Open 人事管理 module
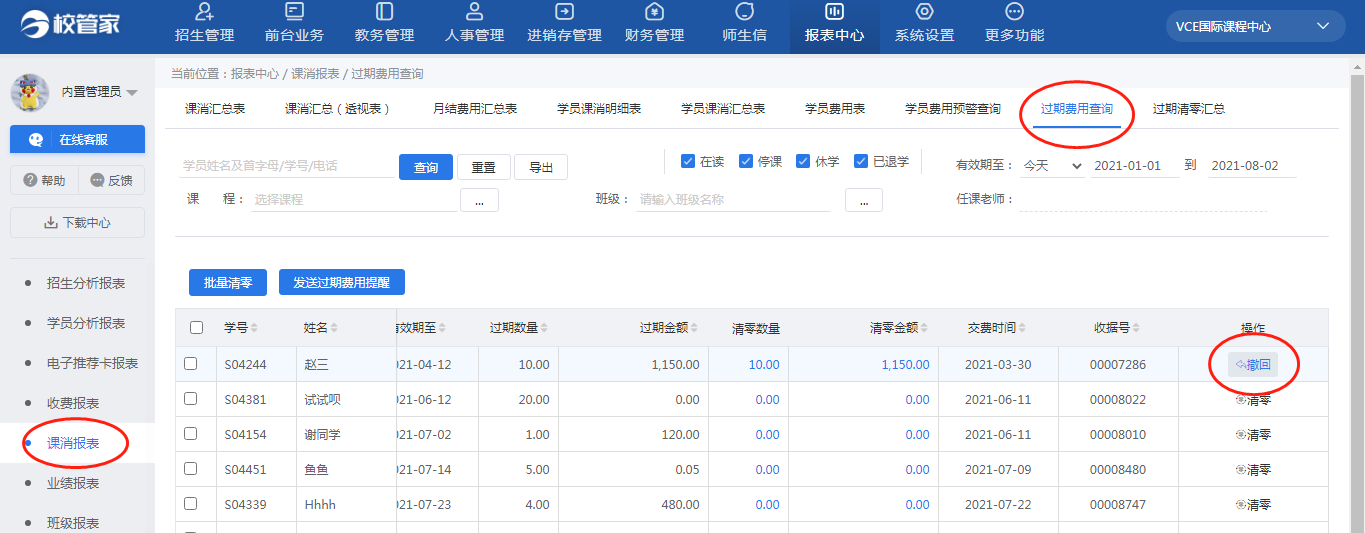The width and height of the screenshot is (1365, 533). tap(474, 24)
